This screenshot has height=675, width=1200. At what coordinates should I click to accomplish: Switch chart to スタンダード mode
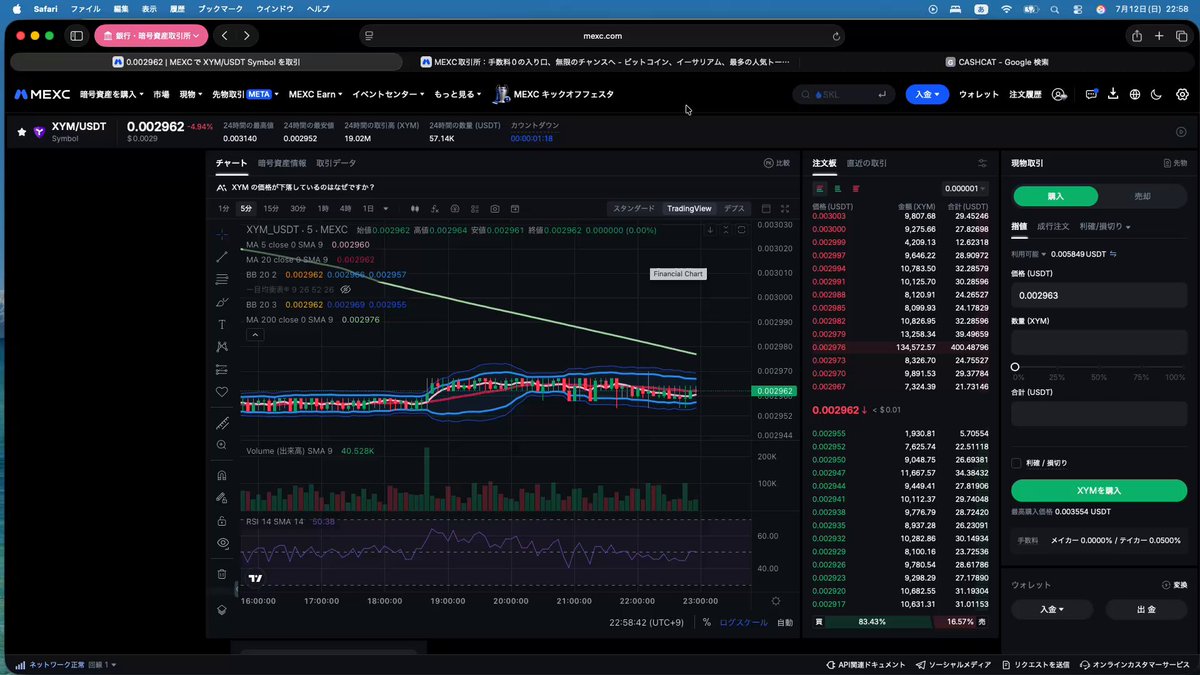click(634, 209)
